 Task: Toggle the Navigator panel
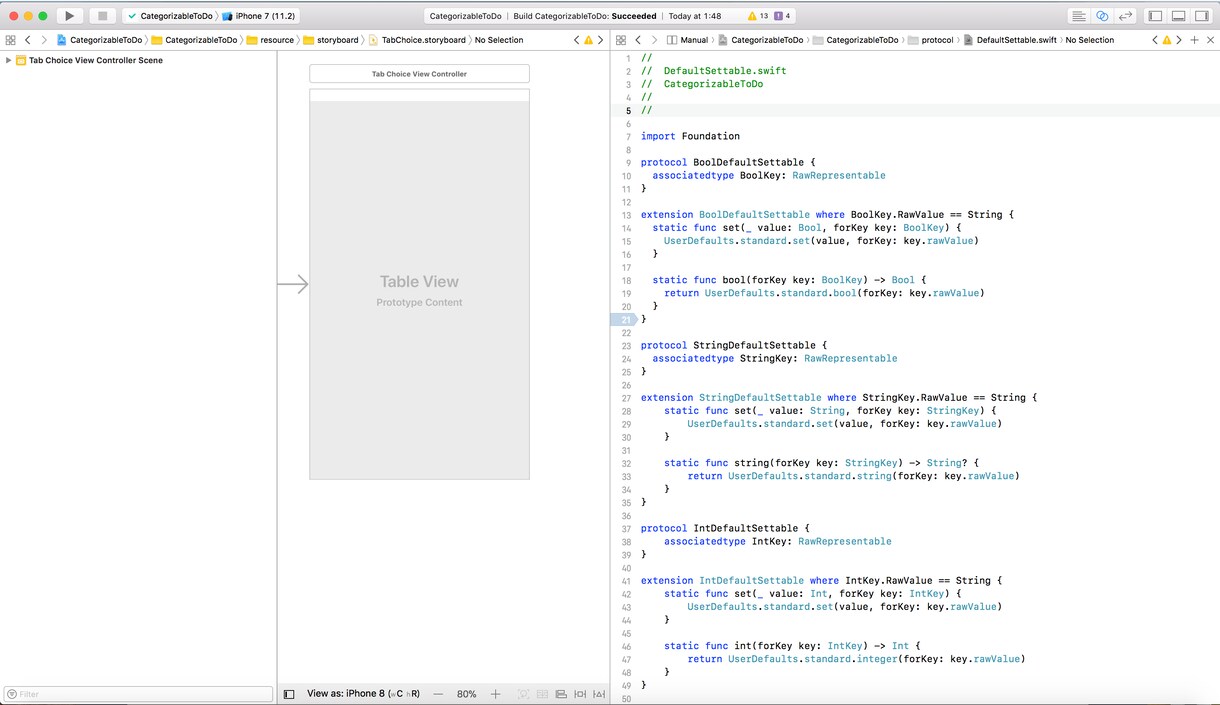1155,16
